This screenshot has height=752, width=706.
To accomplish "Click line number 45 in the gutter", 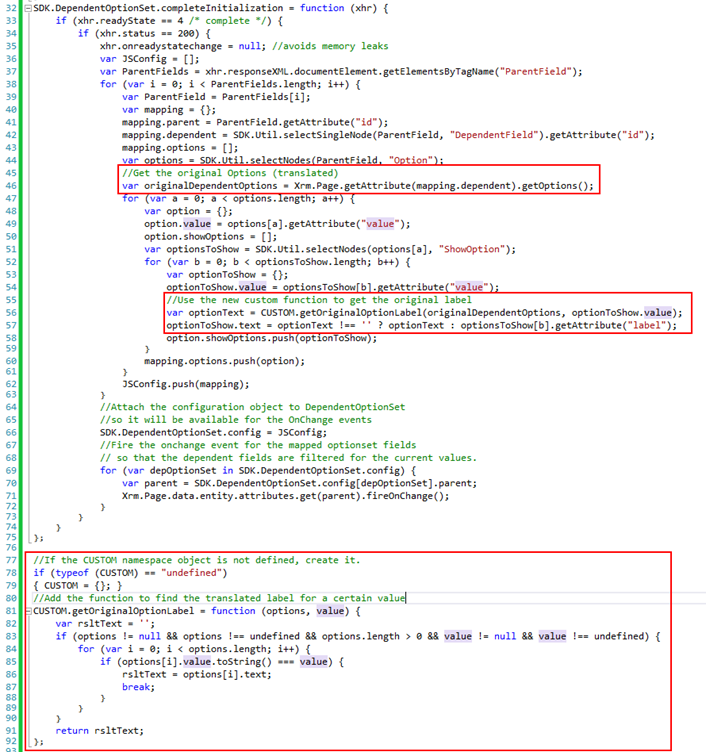I will click(x=11, y=173).
